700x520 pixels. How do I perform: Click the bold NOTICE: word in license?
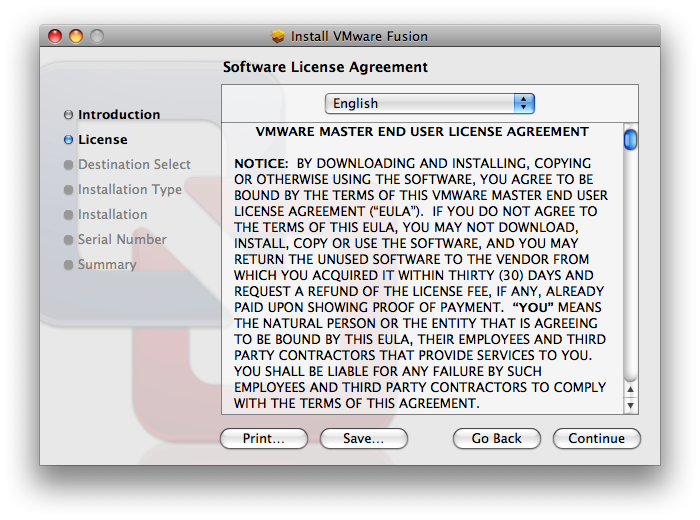tap(261, 163)
